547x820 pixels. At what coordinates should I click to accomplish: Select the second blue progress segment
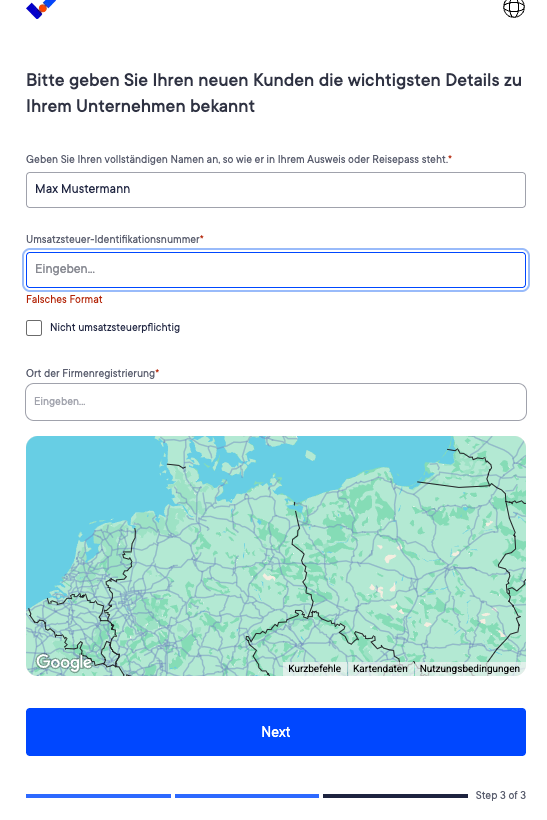point(247,795)
